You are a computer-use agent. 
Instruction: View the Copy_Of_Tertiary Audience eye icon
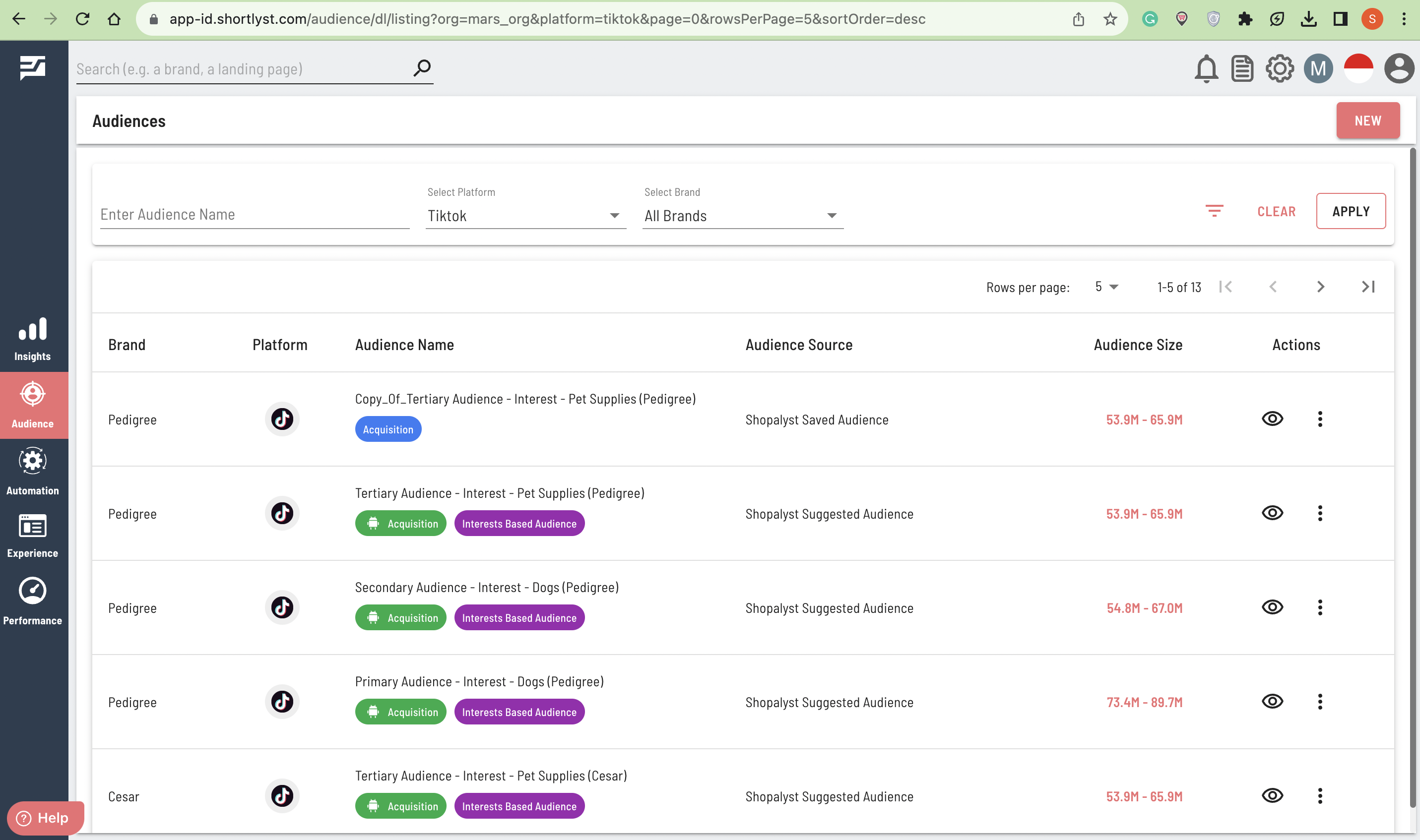pyautogui.click(x=1272, y=419)
